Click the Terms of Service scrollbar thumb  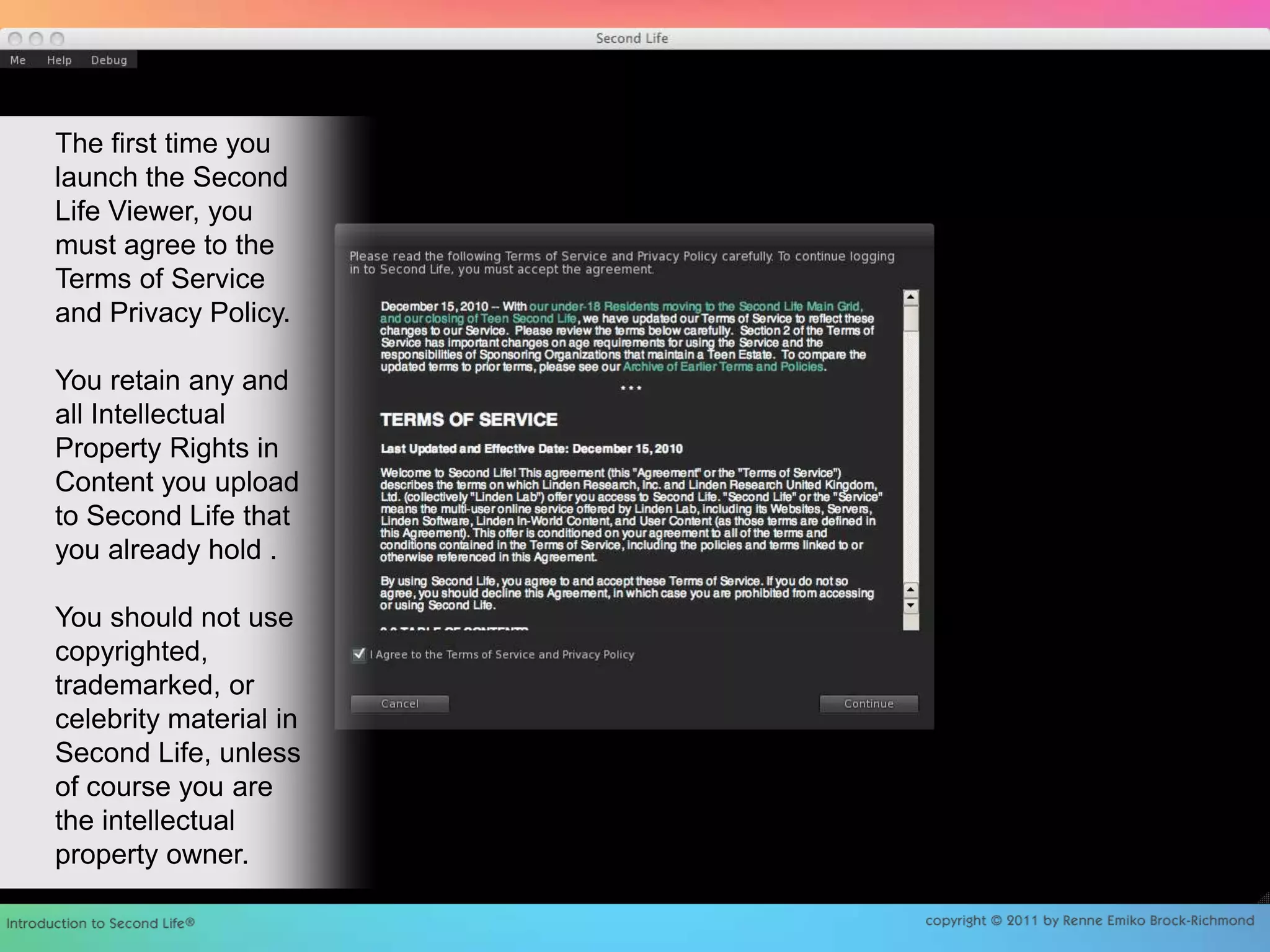(x=910, y=319)
